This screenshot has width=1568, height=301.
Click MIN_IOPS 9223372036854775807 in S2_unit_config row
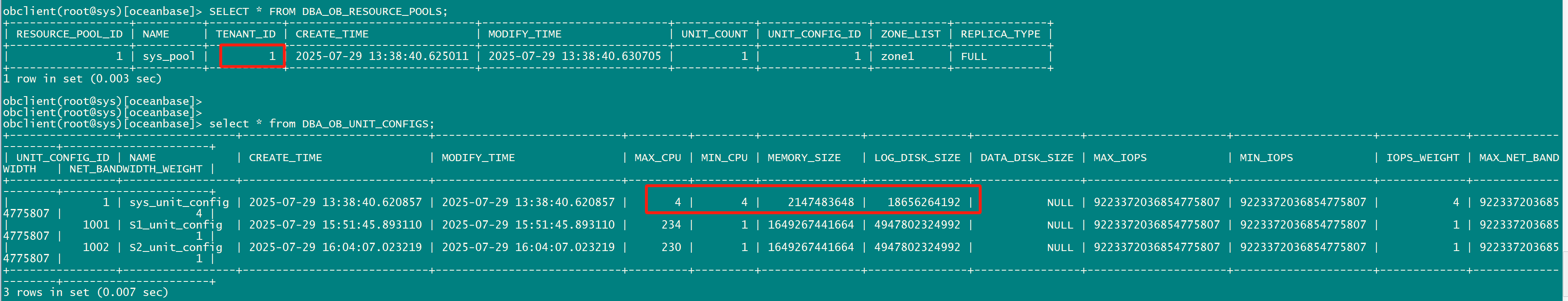click(x=1303, y=247)
